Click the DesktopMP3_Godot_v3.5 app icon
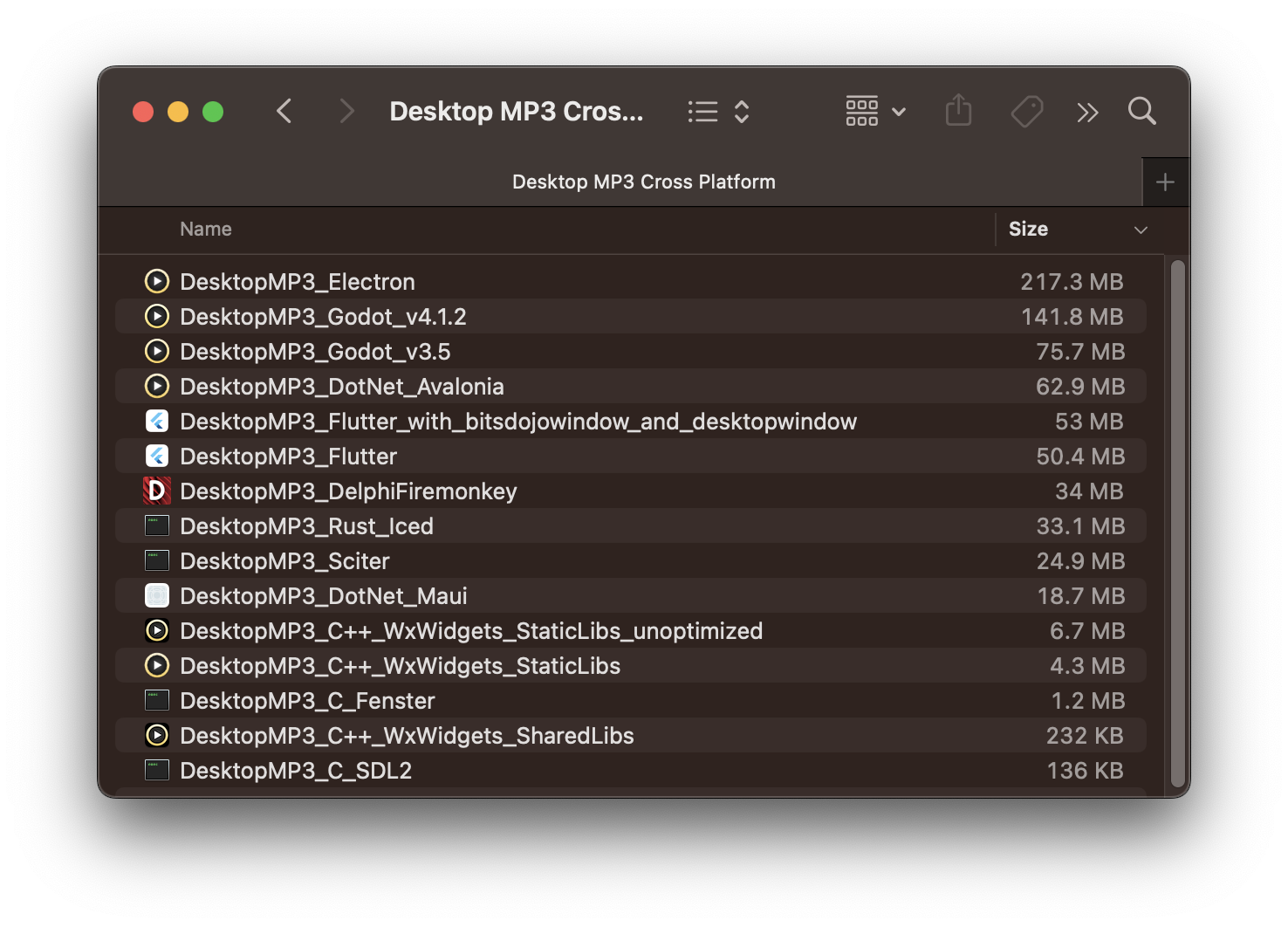 point(157,351)
